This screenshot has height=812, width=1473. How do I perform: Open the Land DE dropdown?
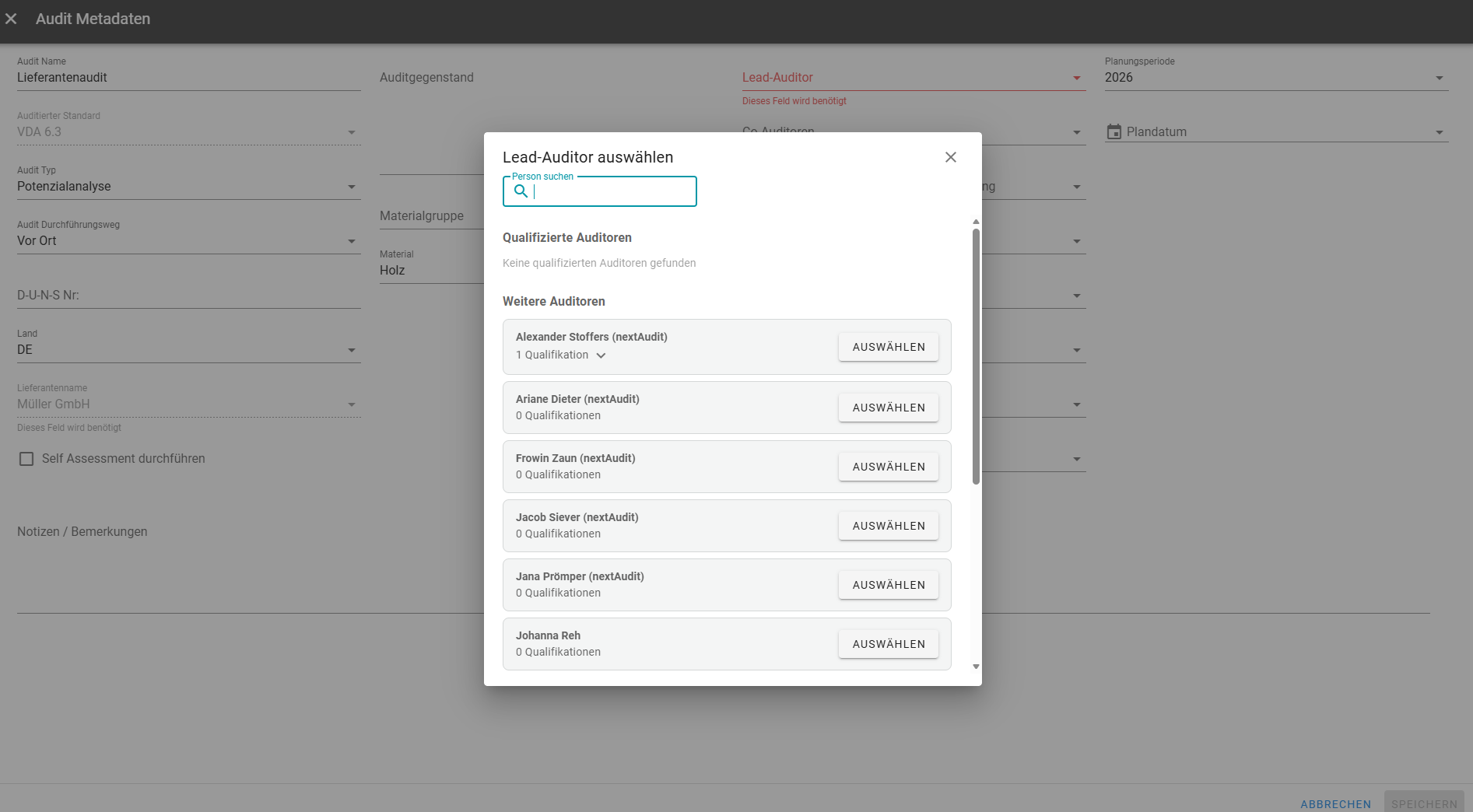351,350
